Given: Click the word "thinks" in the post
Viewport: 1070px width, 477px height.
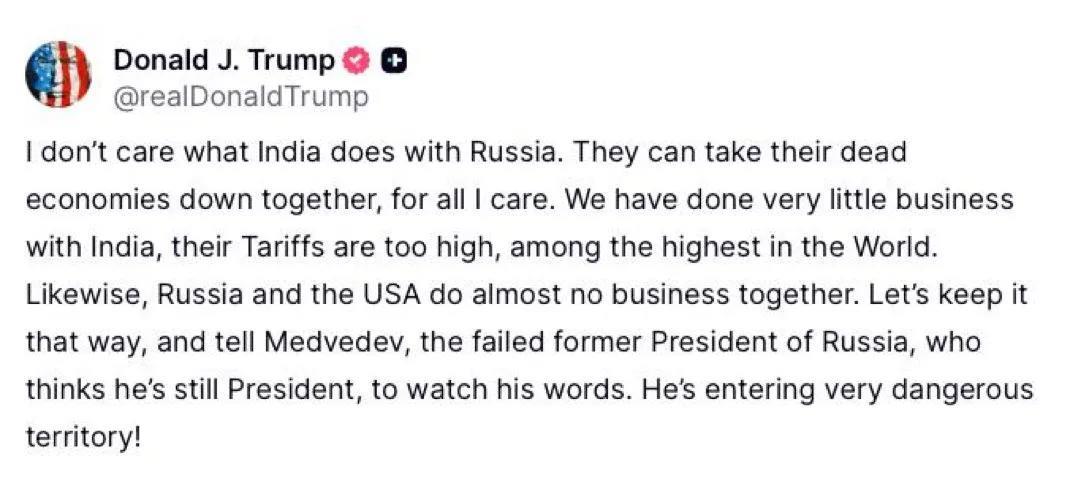Looking at the screenshot, I should [62, 389].
